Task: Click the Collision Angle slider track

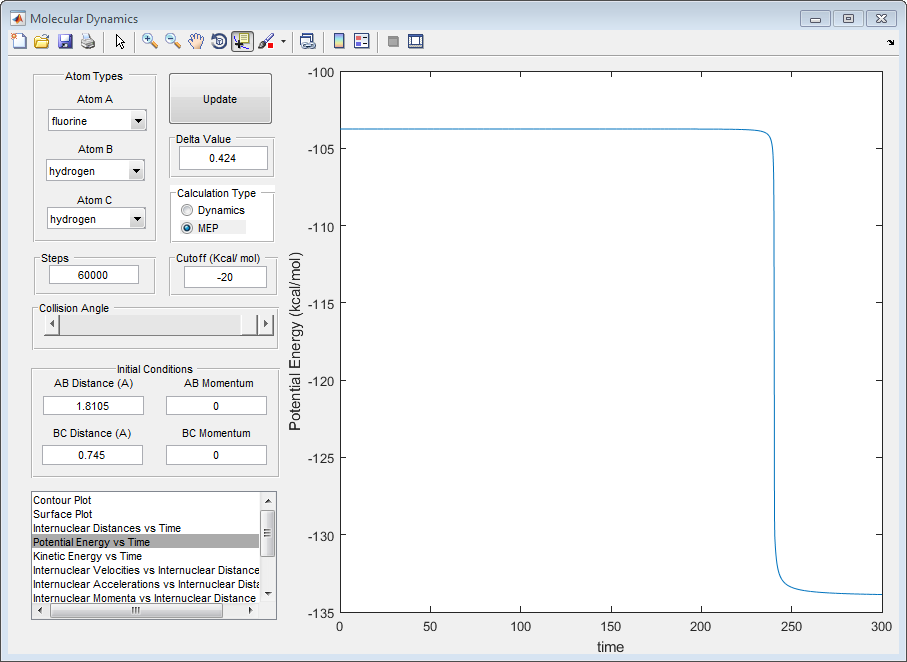Action: [150, 324]
